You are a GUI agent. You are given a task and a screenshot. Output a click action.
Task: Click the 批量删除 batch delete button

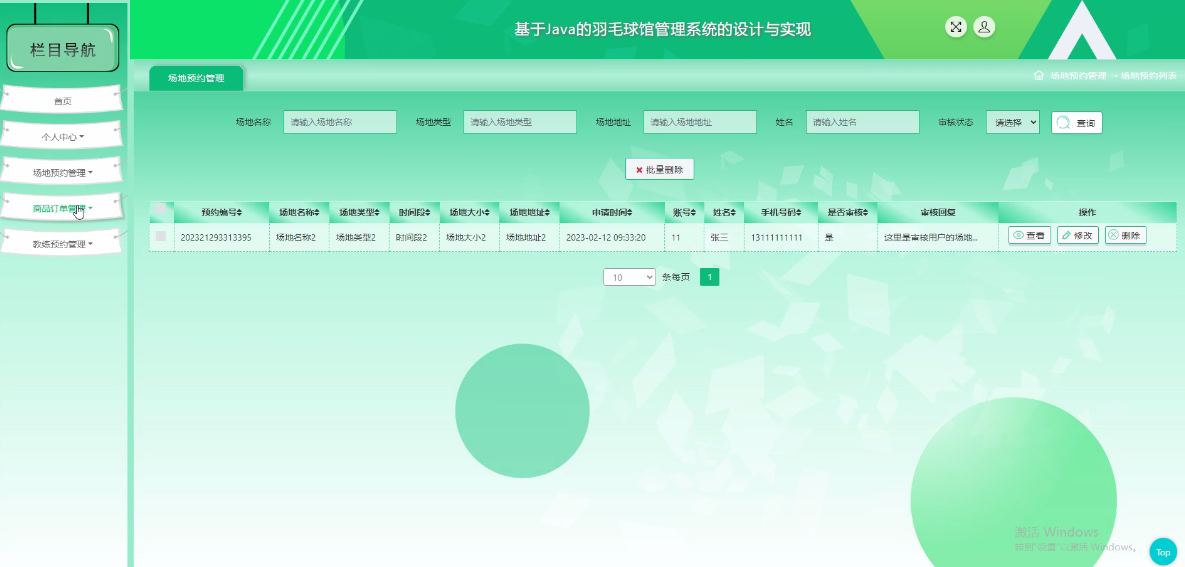[659, 170]
